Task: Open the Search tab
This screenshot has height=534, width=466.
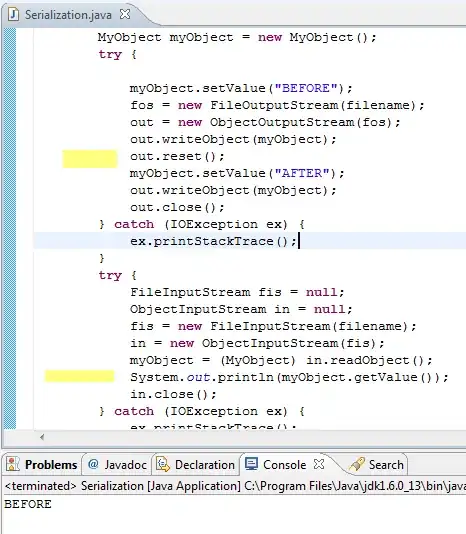Action: [x=377, y=465]
